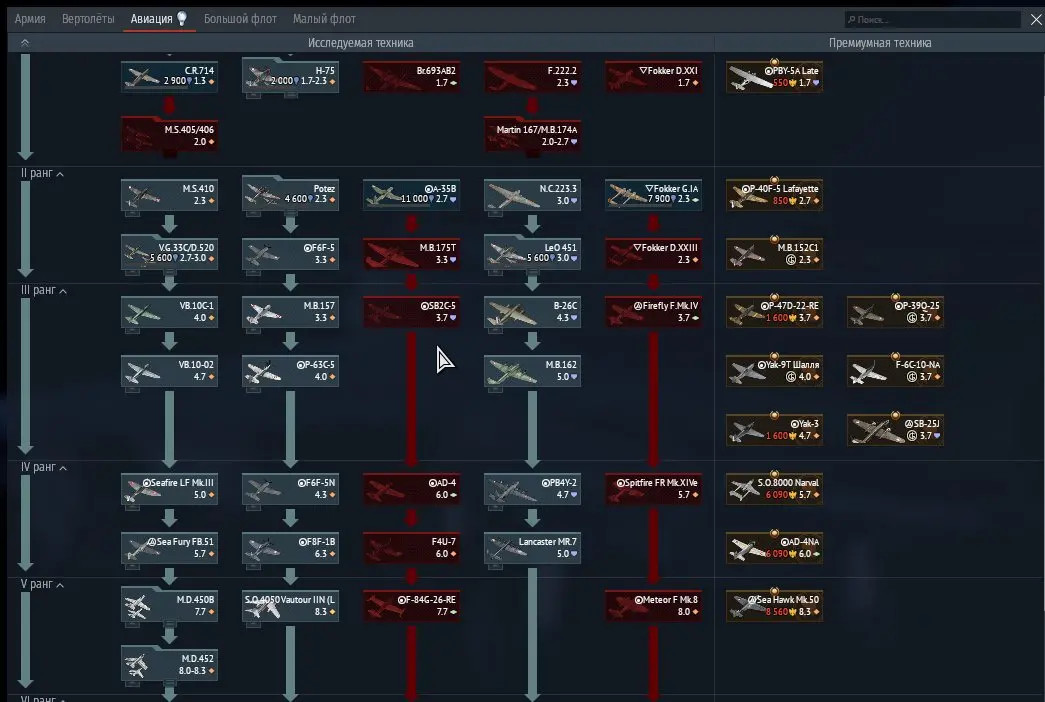The height and width of the screenshot is (702, 1045).
Task: Select premium P-39Q-25 card
Action: click(895, 311)
